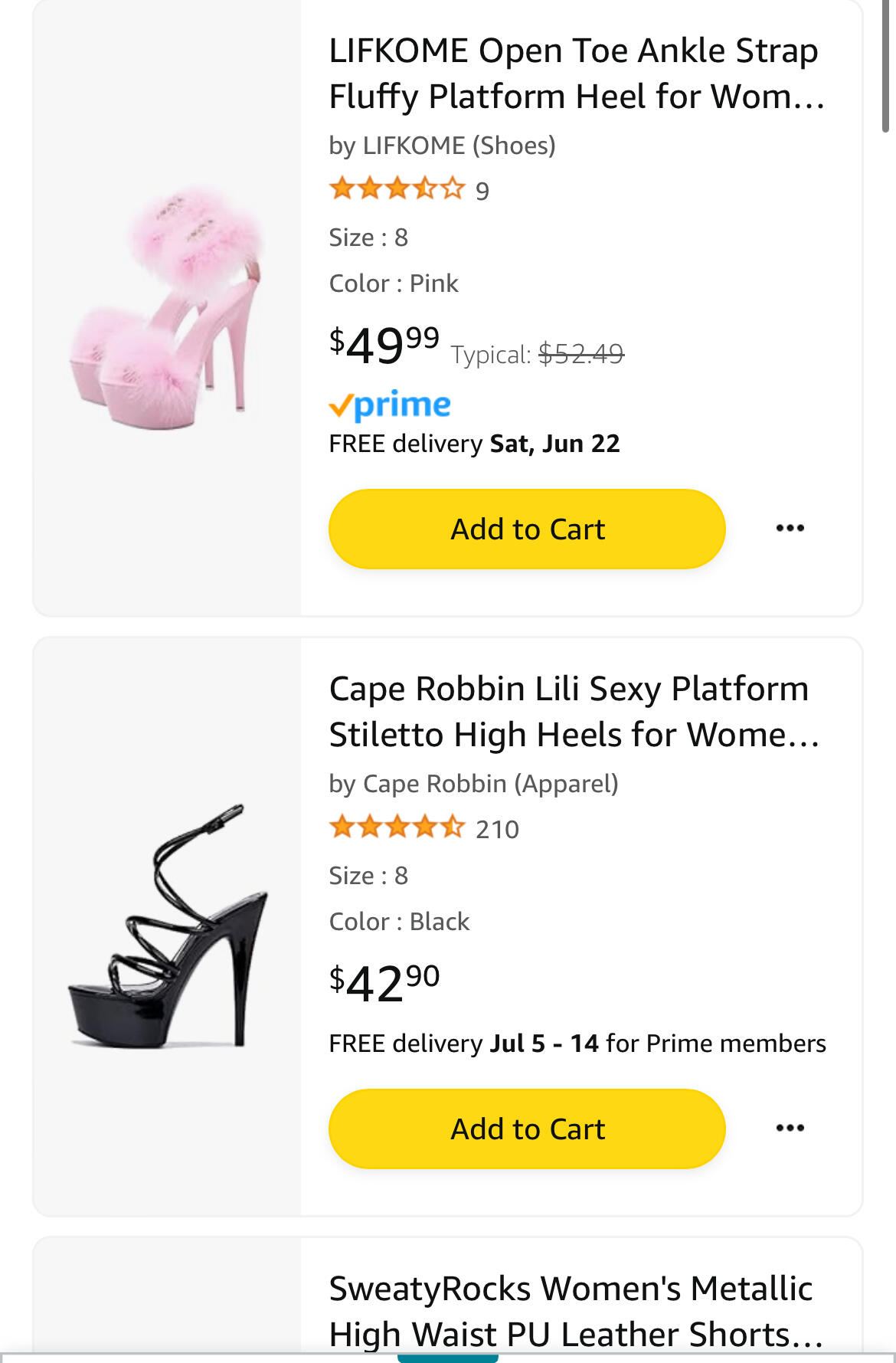This screenshot has height=1363, width=896.
Task: Select the $49.99 price on LIFKOME heels
Action: (x=384, y=344)
